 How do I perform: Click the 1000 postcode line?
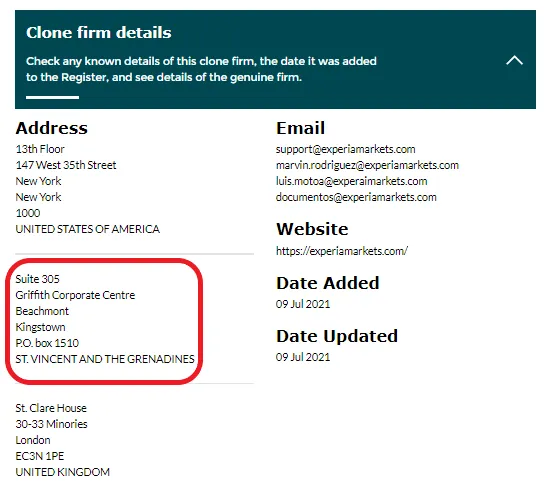click(x=28, y=213)
